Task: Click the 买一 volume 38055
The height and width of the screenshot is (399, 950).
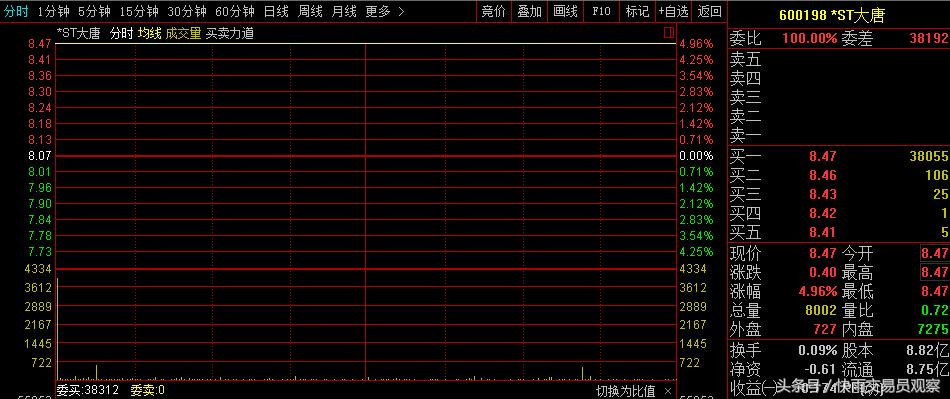Action: (x=929, y=157)
